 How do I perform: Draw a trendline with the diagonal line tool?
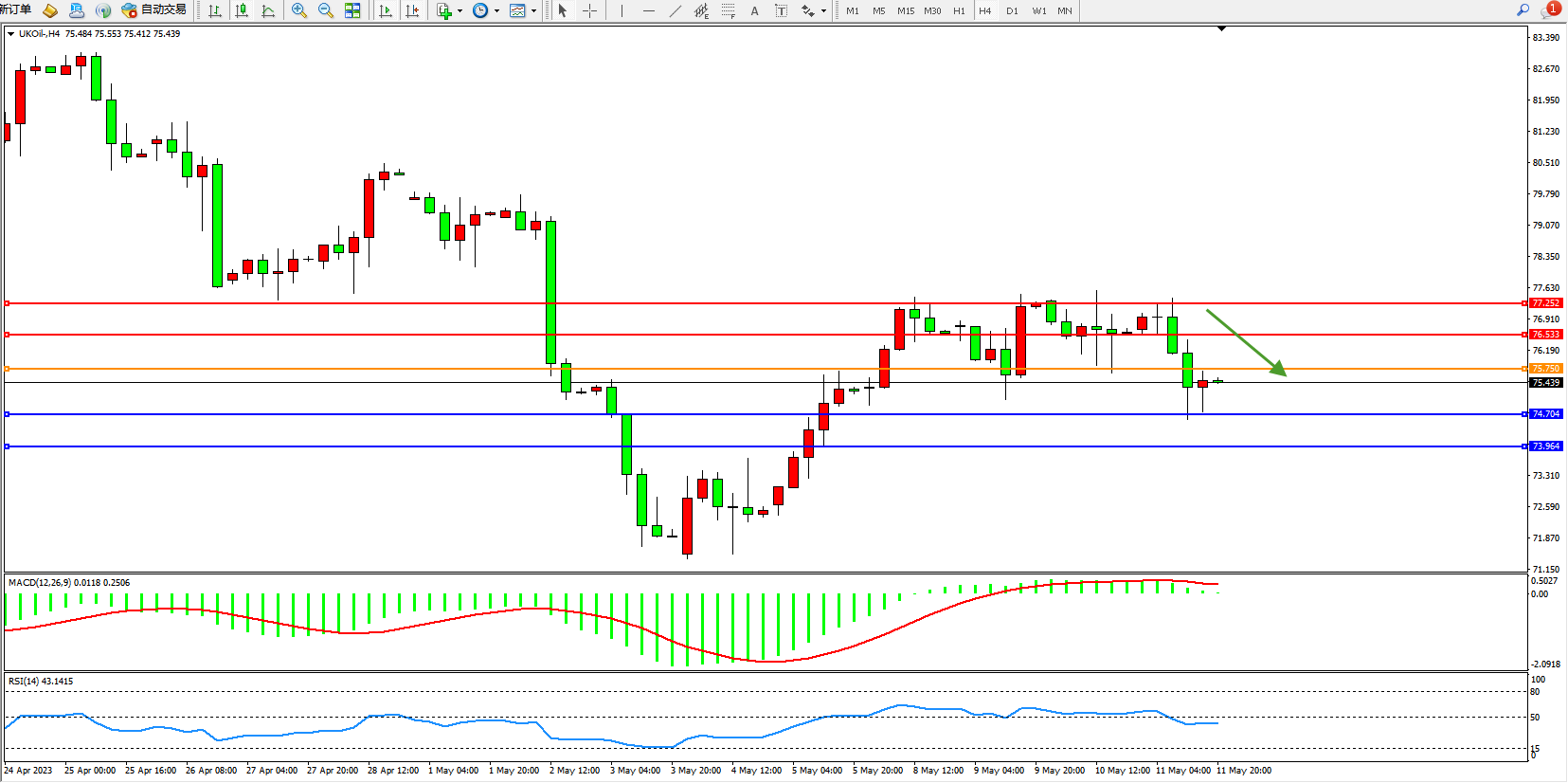coord(675,10)
